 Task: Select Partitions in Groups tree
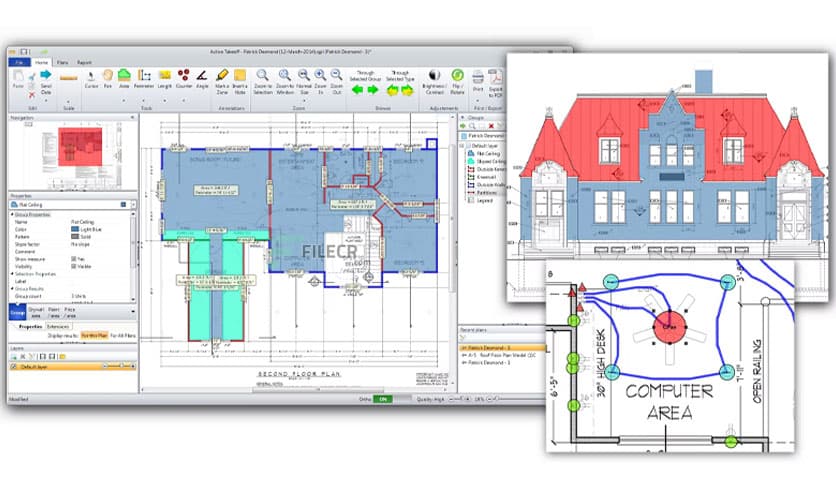pos(486,192)
